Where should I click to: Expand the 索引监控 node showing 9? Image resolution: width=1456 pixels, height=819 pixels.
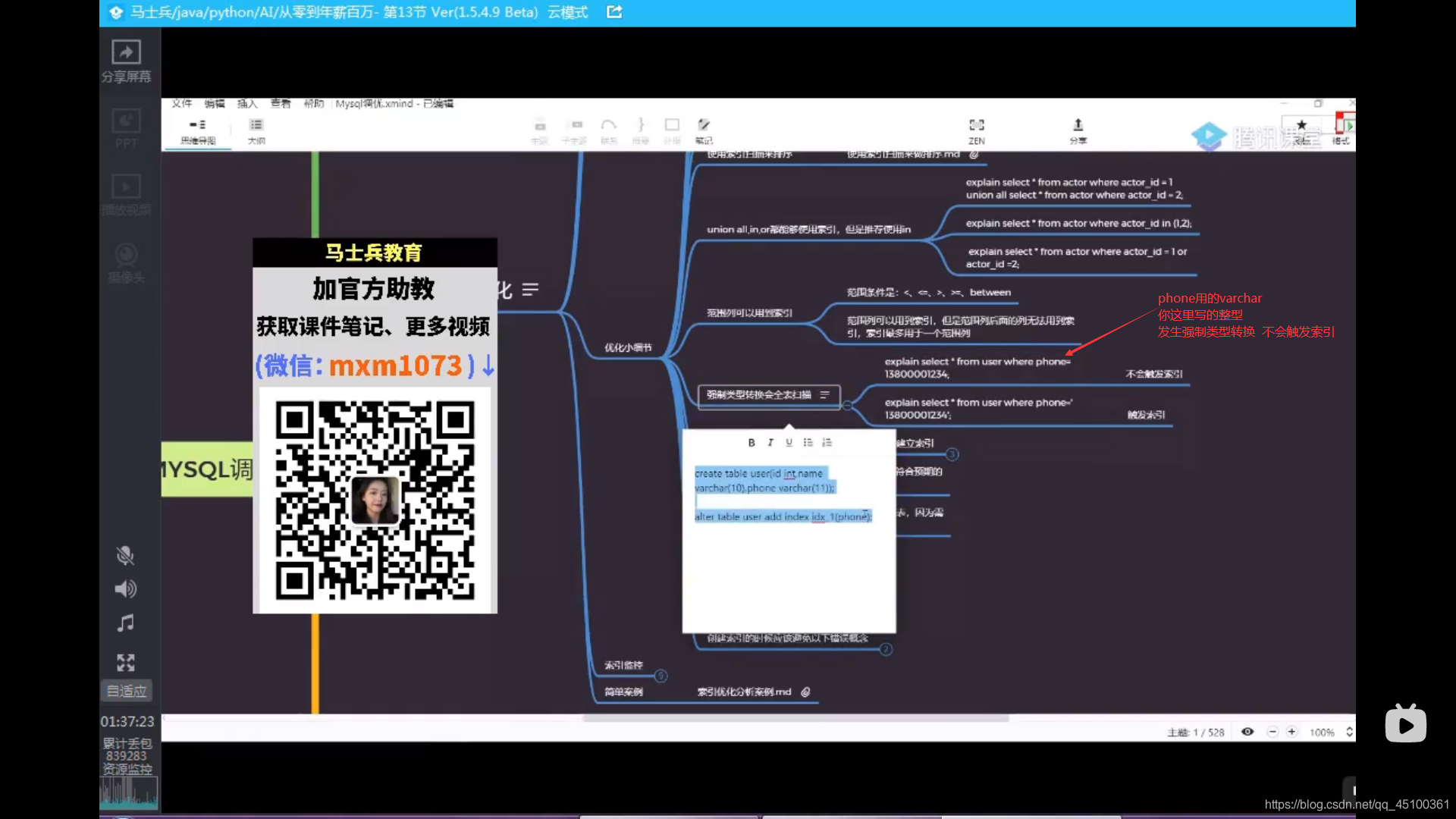click(x=661, y=676)
